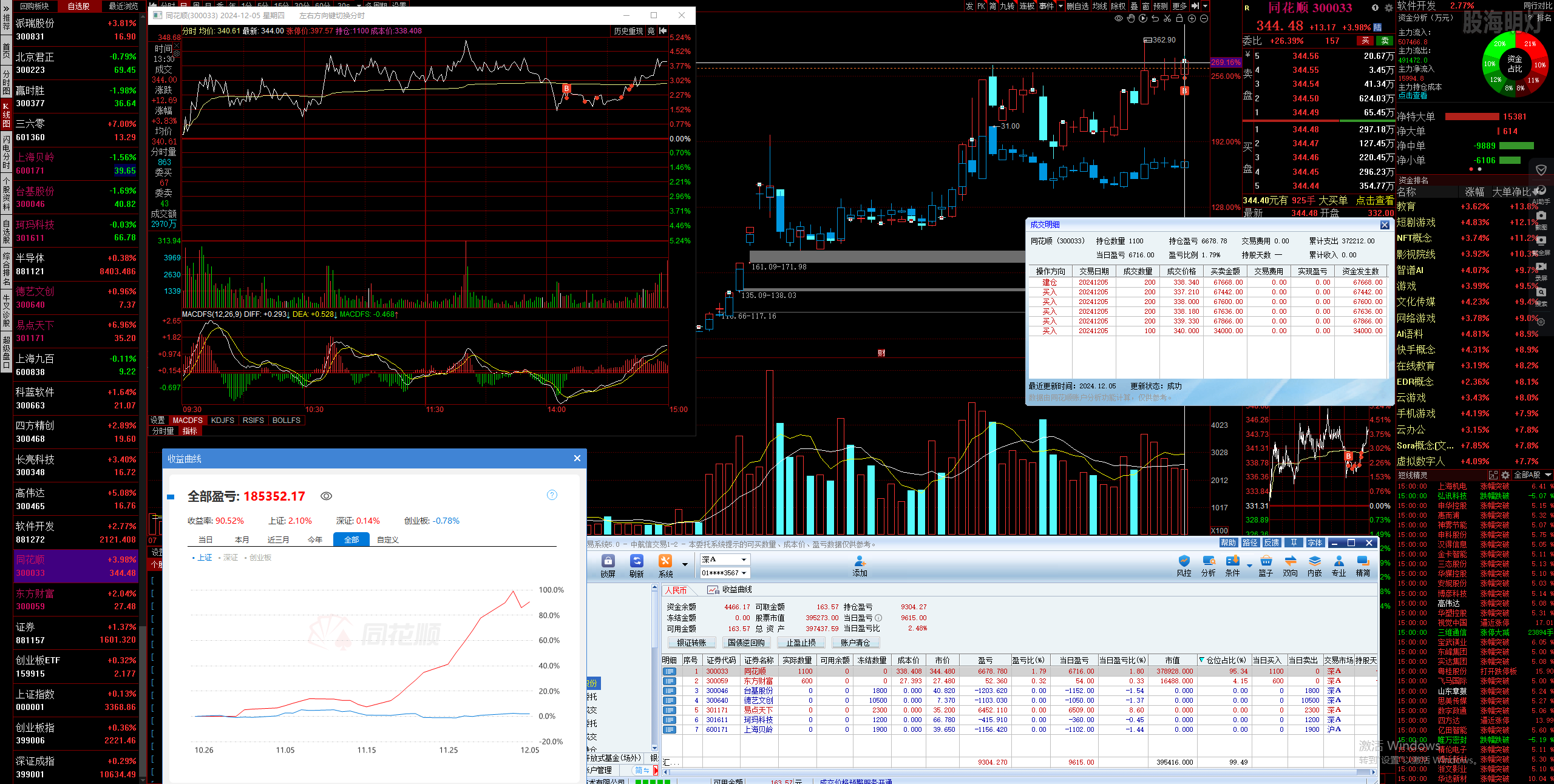1554x784 pixels.
Task: Toggle the 叠 overlay button in chart toolbar
Action: (1134, 6)
